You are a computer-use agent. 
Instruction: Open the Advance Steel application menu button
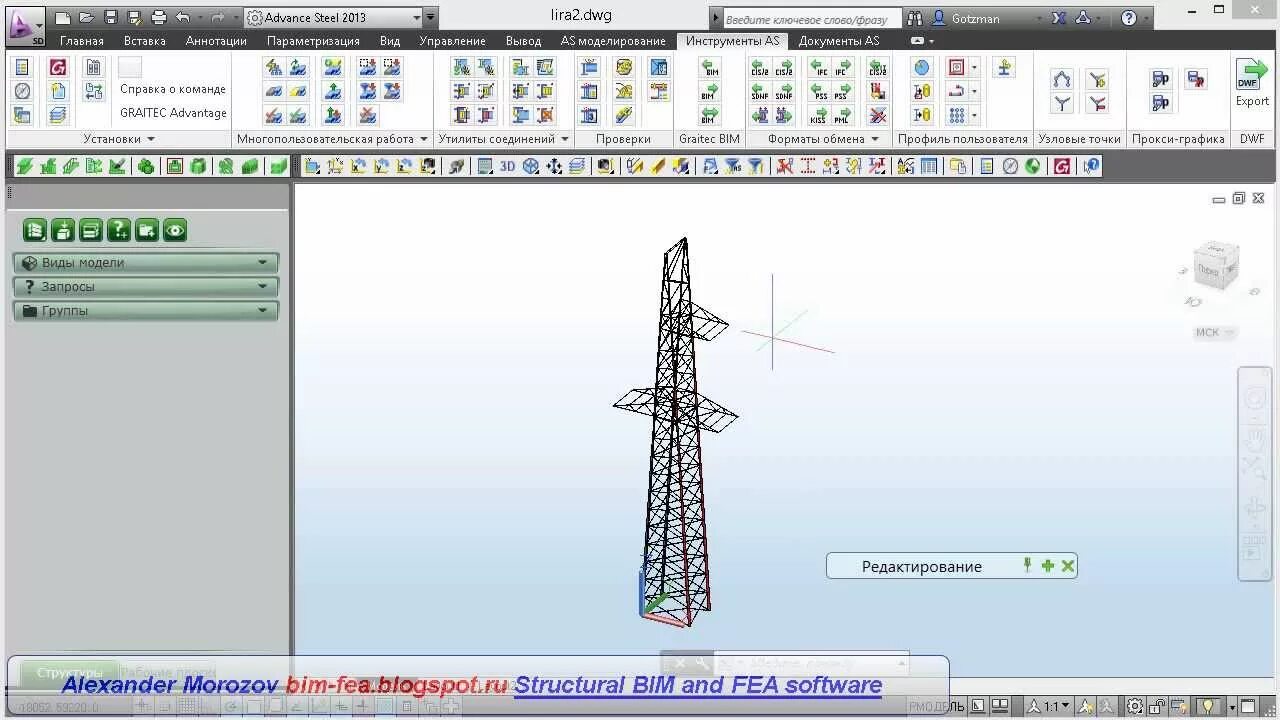pos(25,25)
